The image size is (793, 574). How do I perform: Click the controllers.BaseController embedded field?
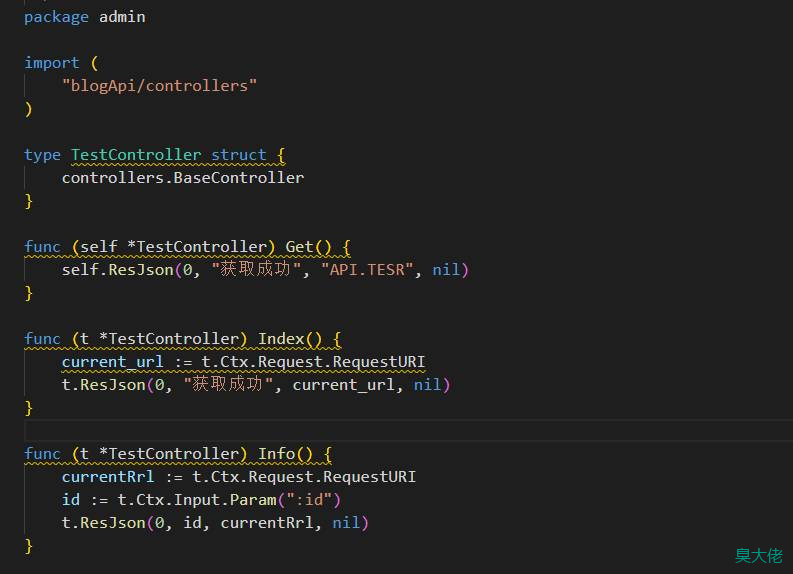[182, 178]
